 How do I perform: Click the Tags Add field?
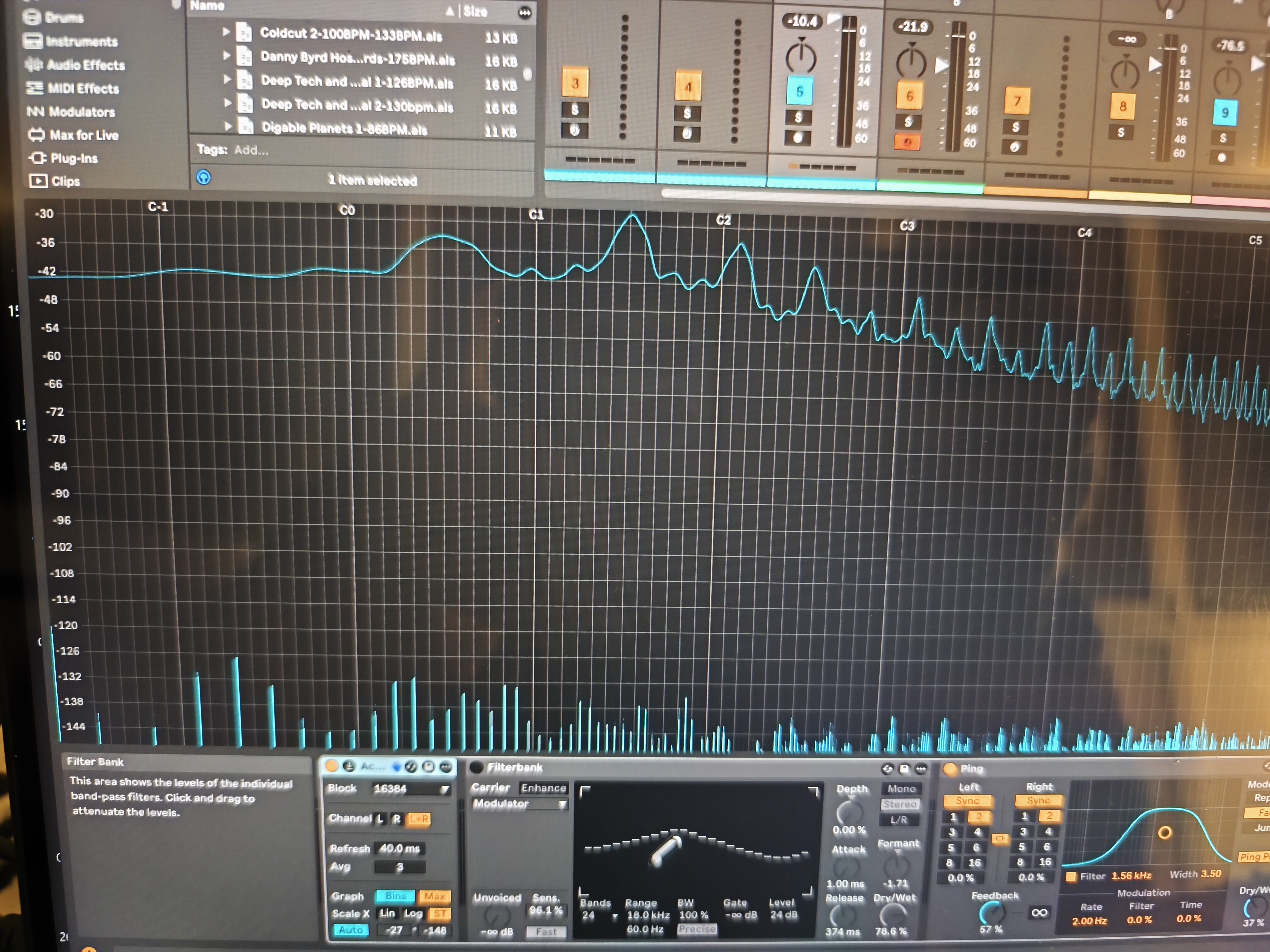pyautogui.click(x=251, y=150)
